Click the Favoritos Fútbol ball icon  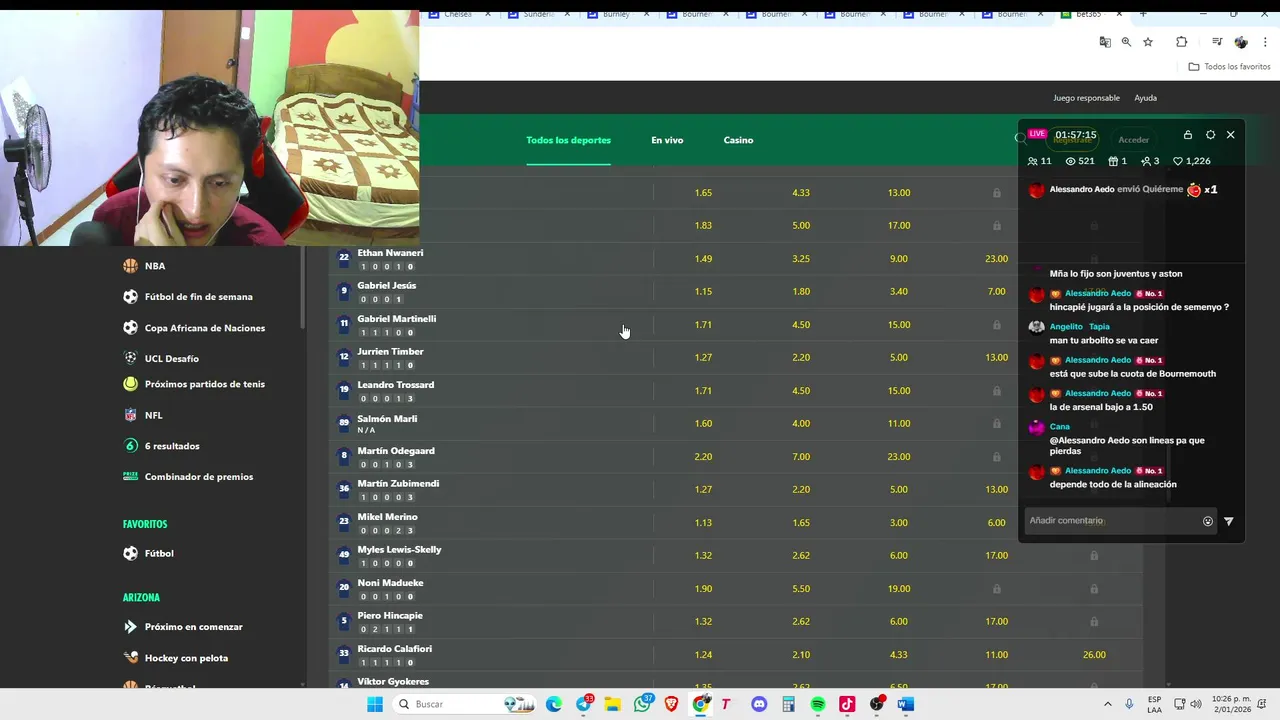(x=130, y=553)
